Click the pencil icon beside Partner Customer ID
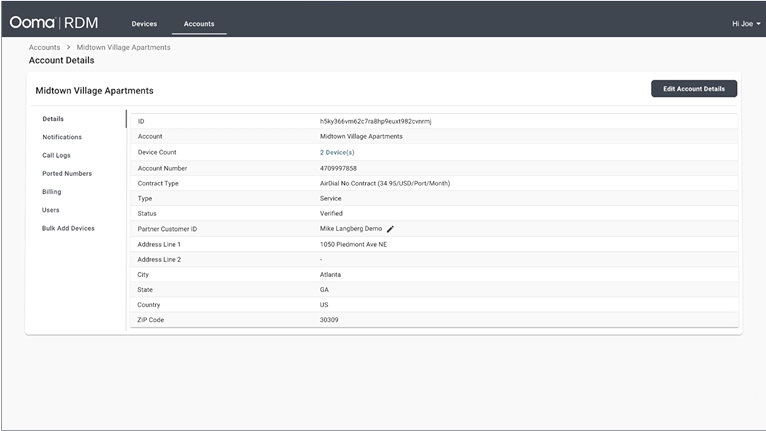766x431 pixels. (391, 229)
